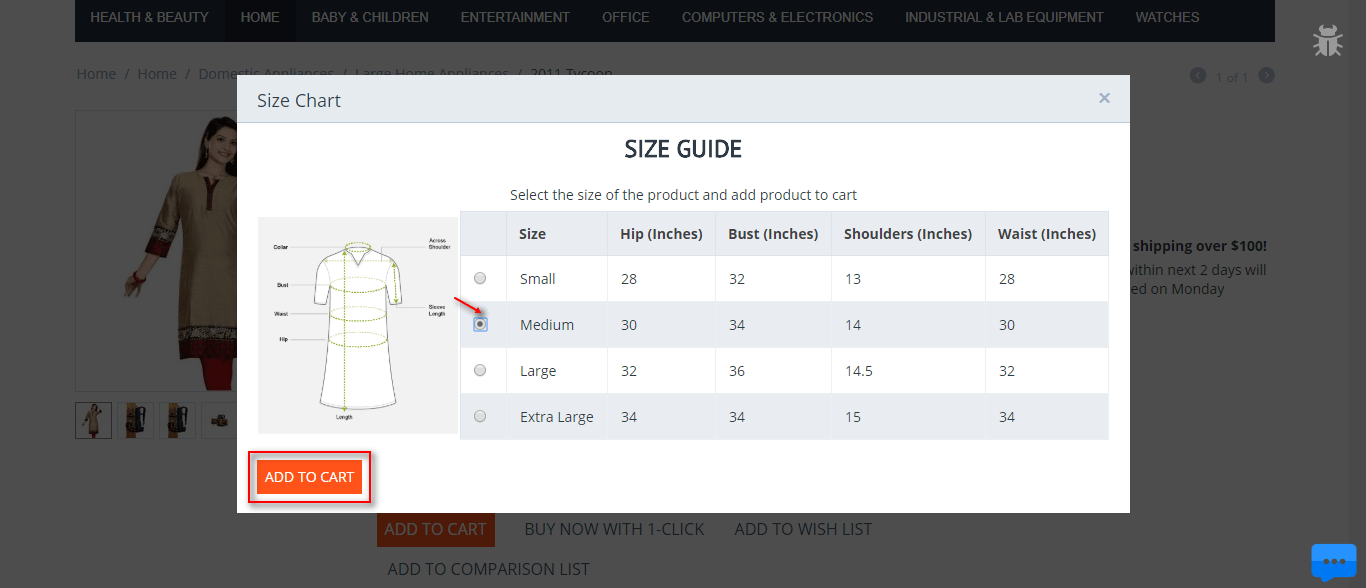The height and width of the screenshot is (588, 1366).
Task: Open the BABY & CHILDREN category
Action: 370,16
